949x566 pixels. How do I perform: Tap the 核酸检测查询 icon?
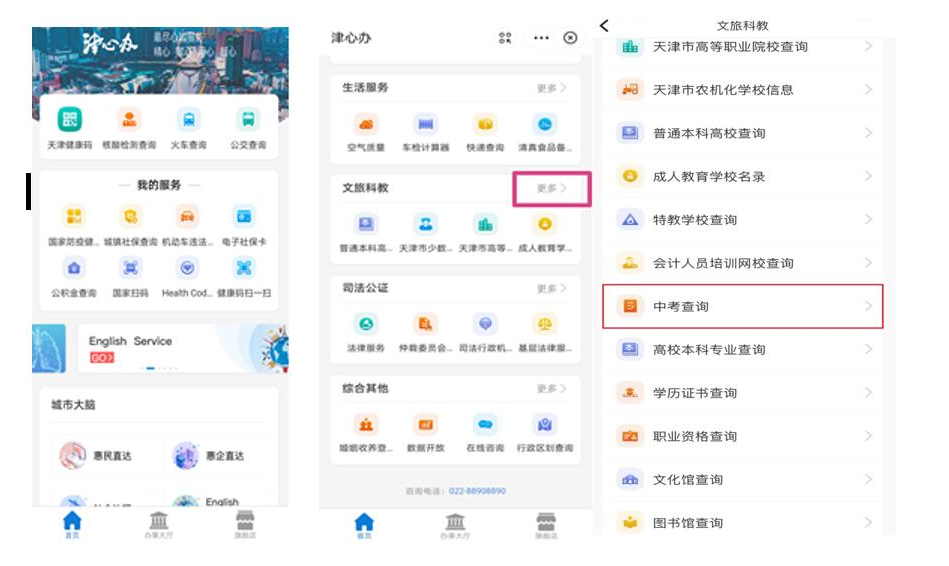[x=129, y=121]
